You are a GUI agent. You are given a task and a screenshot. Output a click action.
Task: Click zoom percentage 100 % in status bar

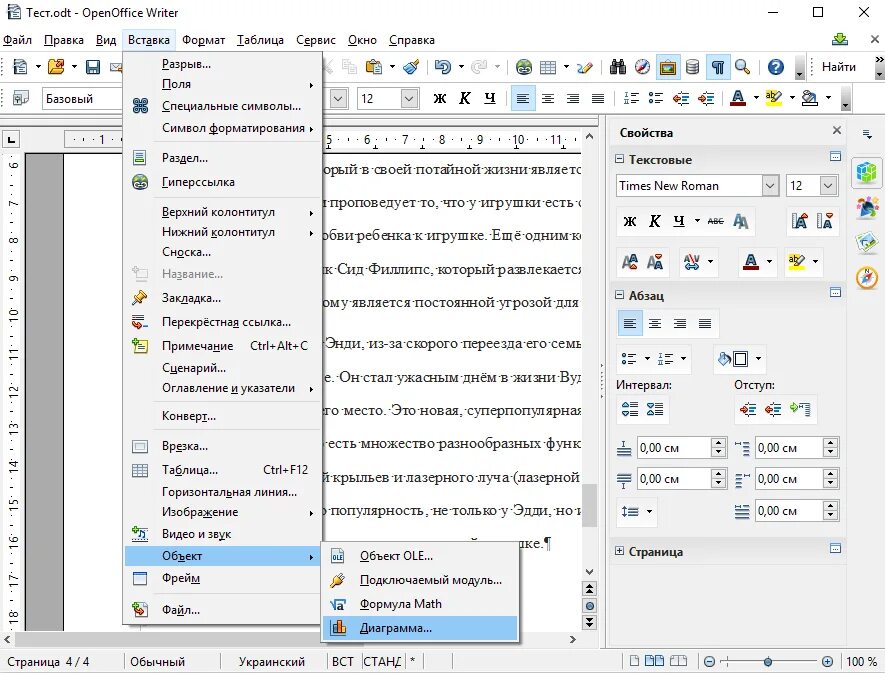click(861, 661)
